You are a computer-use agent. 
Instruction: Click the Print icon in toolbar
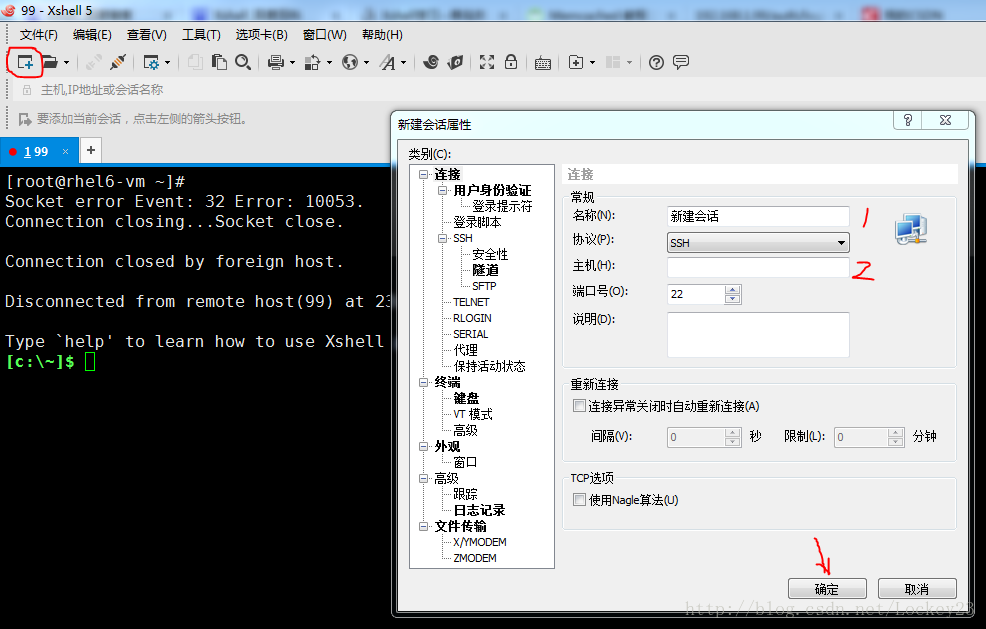click(275, 62)
